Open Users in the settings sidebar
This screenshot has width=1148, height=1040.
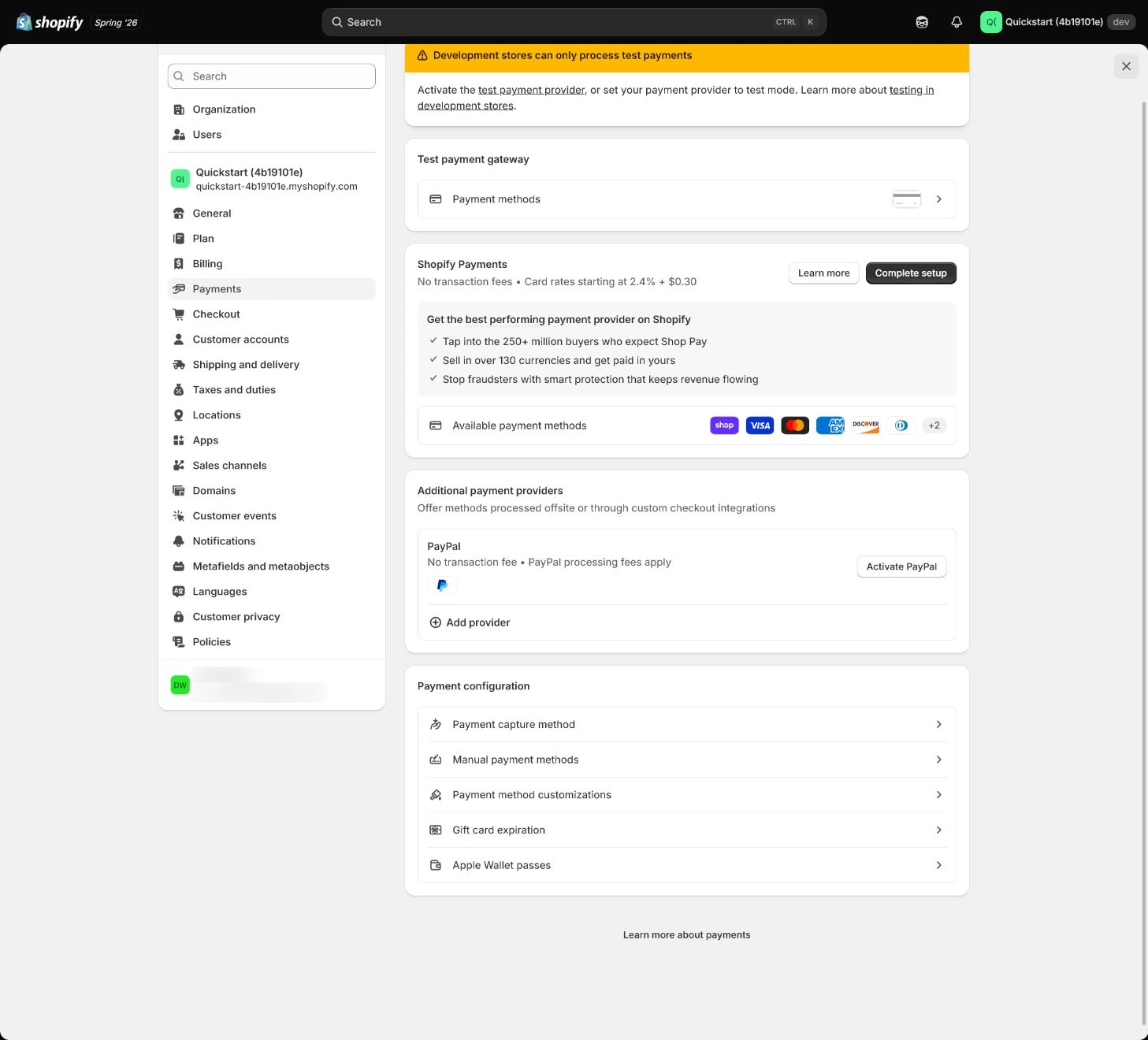pyautogui.click(x=272, y=135)
